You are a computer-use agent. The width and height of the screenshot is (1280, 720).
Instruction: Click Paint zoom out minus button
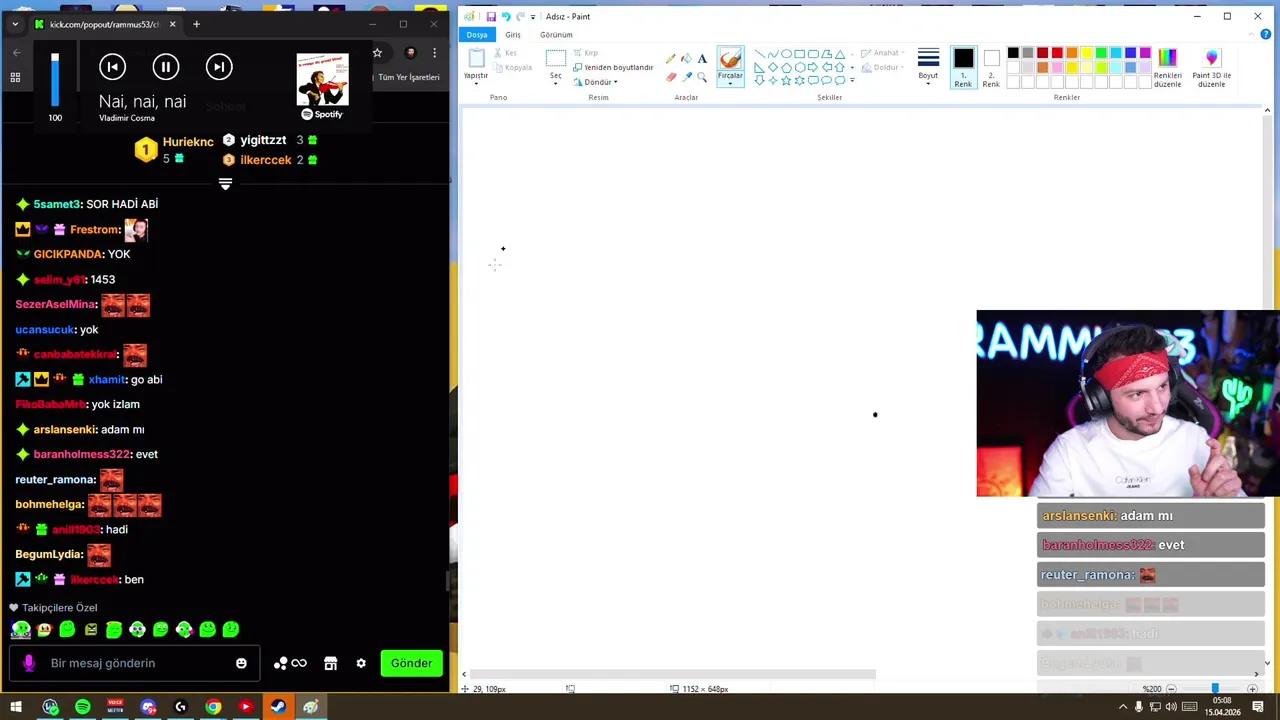click(x=1171, y=689)
